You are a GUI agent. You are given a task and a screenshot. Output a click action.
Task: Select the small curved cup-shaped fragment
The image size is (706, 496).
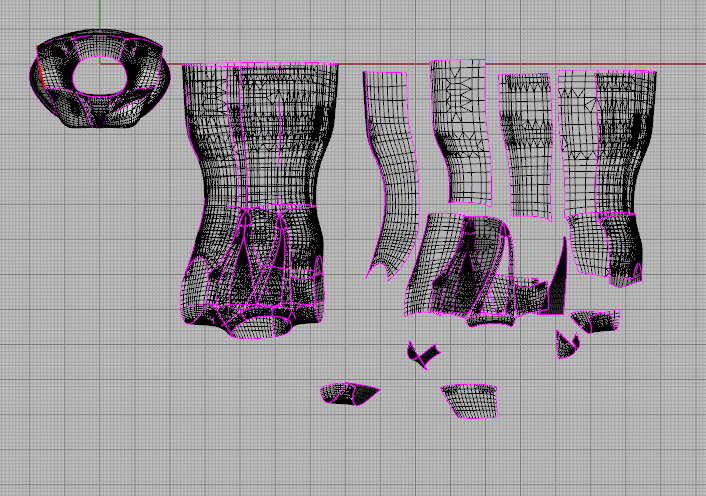point(597,321)
